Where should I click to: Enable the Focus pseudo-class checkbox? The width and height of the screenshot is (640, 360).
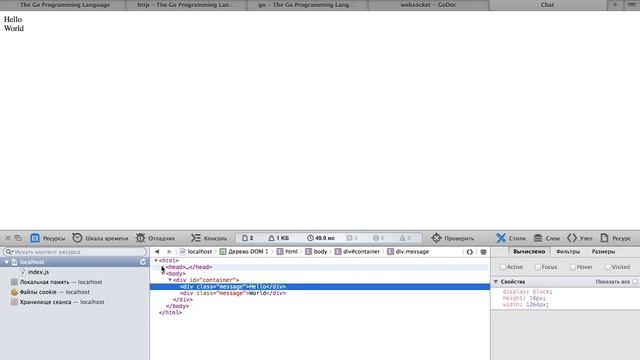point(538,267)
